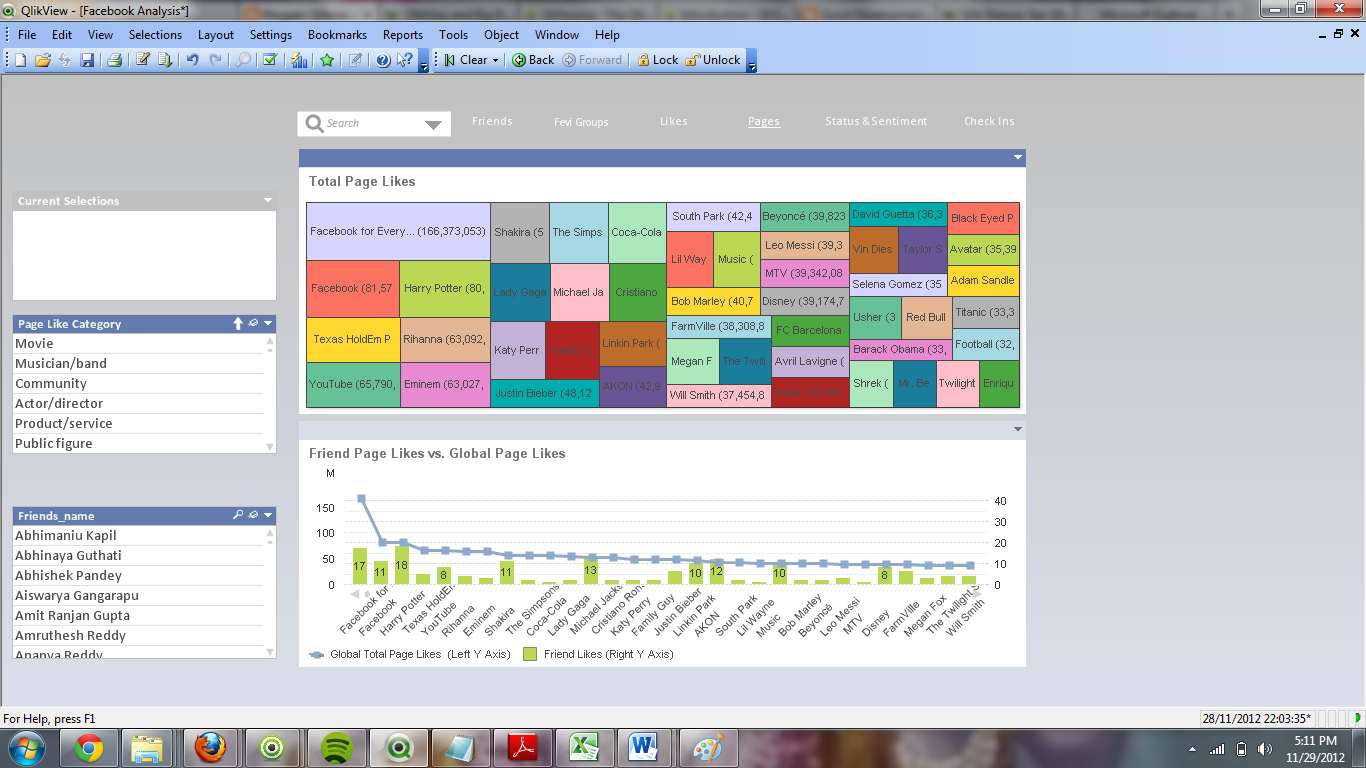This screenshot has height=768, width=1366.
Task: Open the Page Like Category listbox menu arrow
Action: [x=268, y=324]
